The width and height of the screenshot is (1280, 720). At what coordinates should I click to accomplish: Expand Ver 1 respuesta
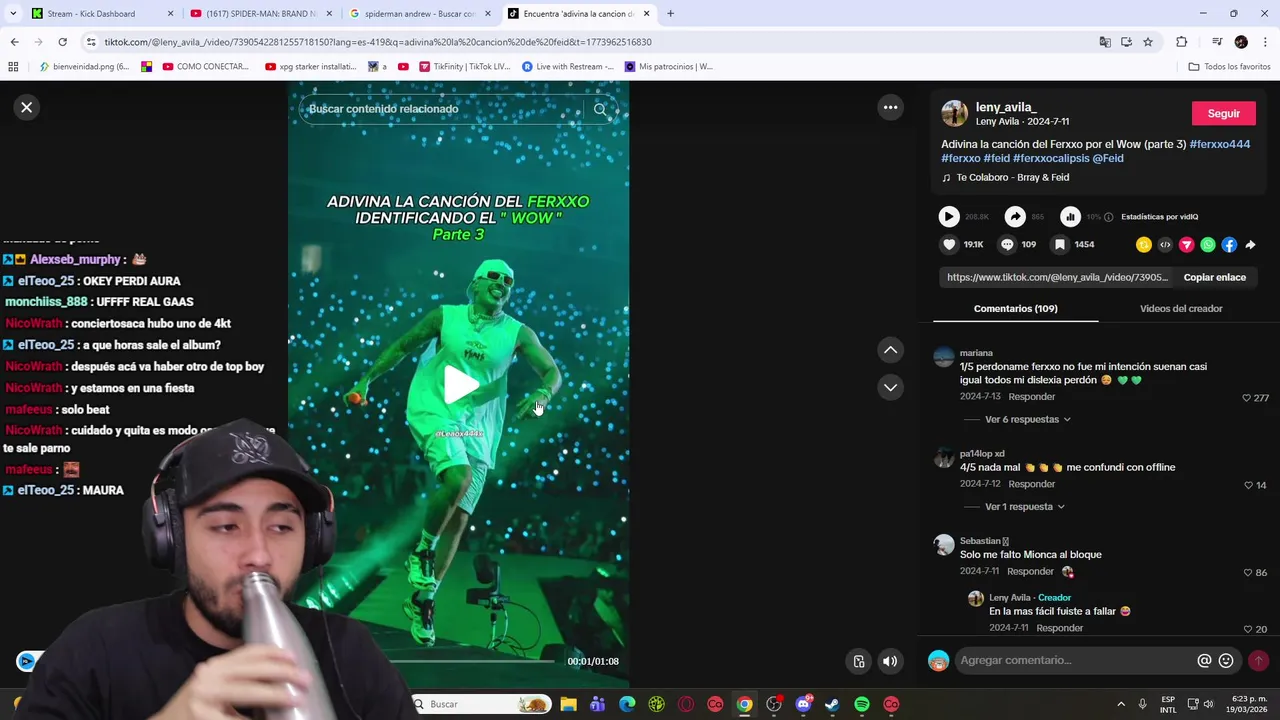1025,507
